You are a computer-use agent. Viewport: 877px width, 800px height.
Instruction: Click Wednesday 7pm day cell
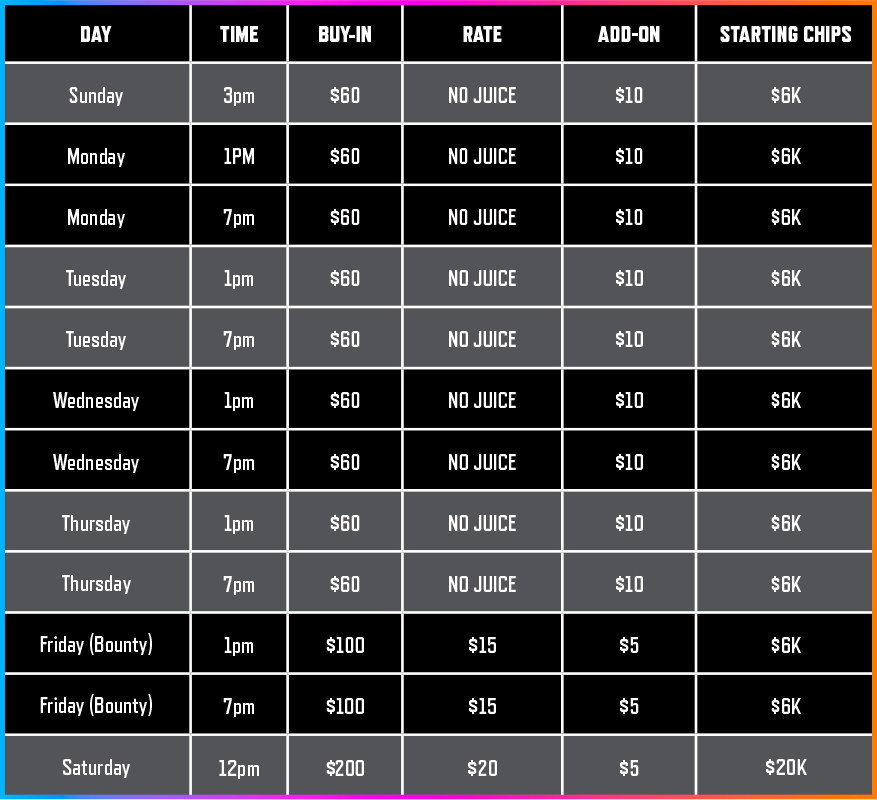click(96, 462)
